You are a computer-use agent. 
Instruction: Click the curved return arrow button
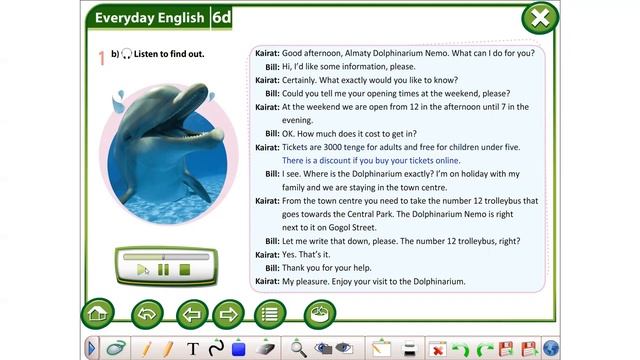point(147,314)
